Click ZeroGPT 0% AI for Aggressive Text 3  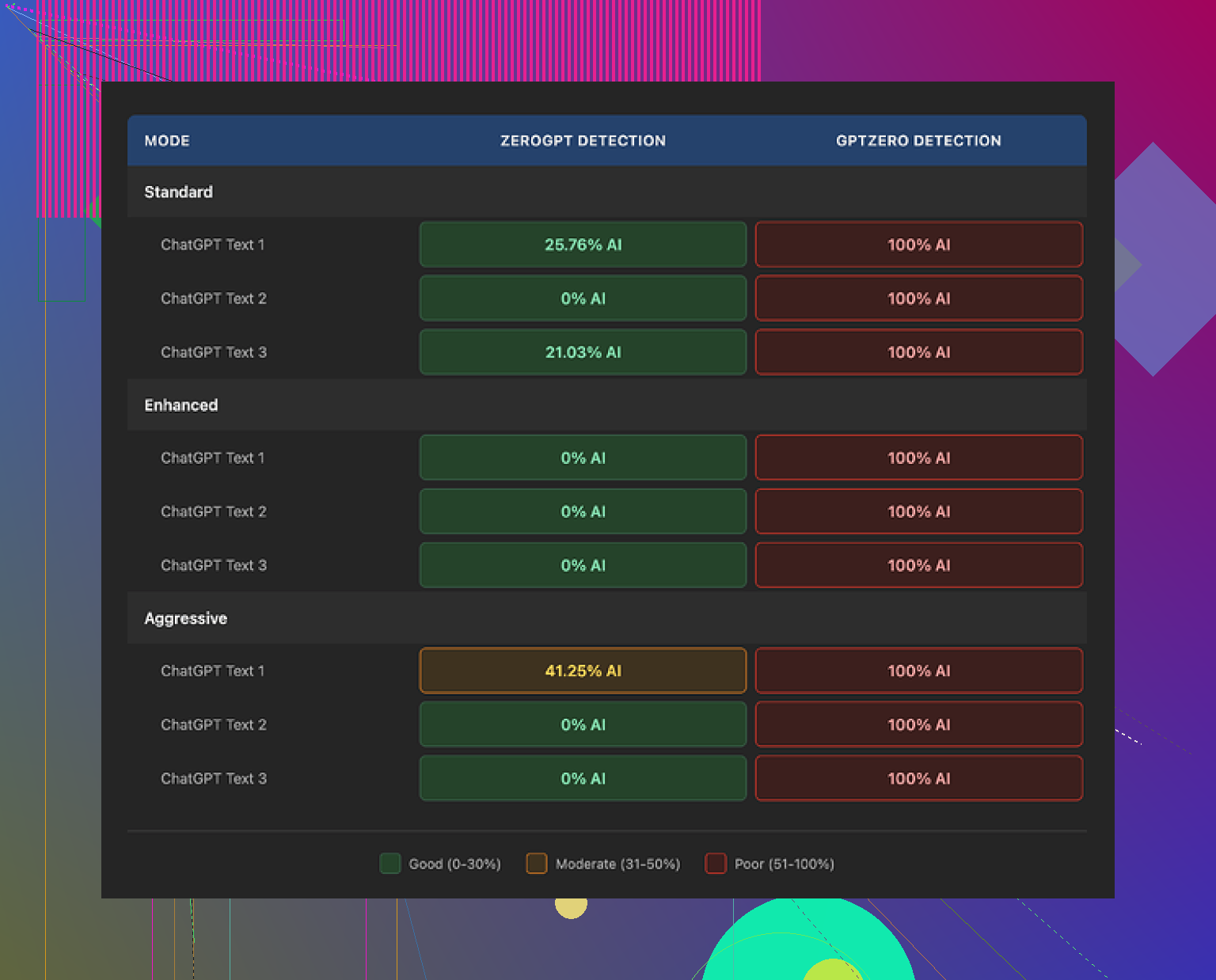(x=583, y=779)
